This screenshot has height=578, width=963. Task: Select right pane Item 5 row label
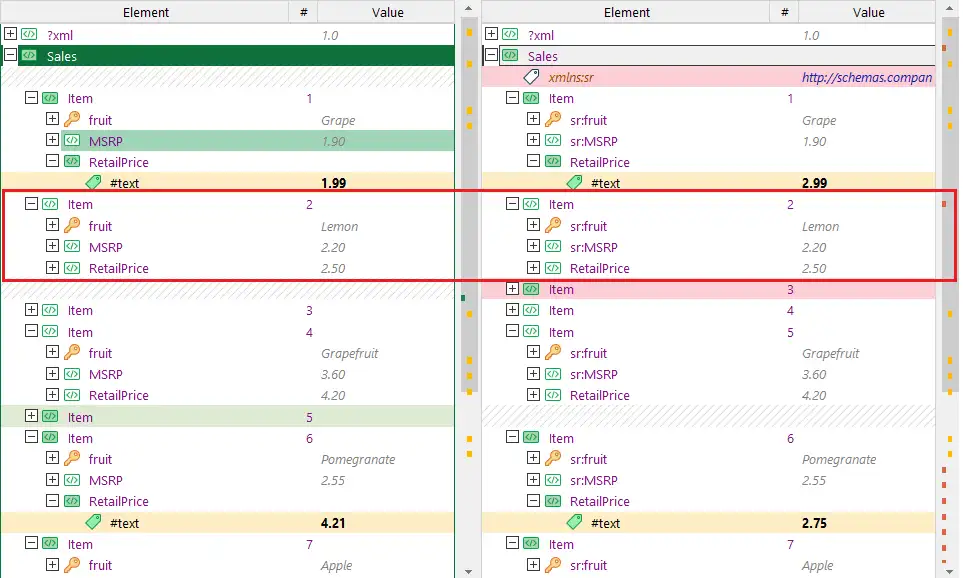(x=561, y=332)
